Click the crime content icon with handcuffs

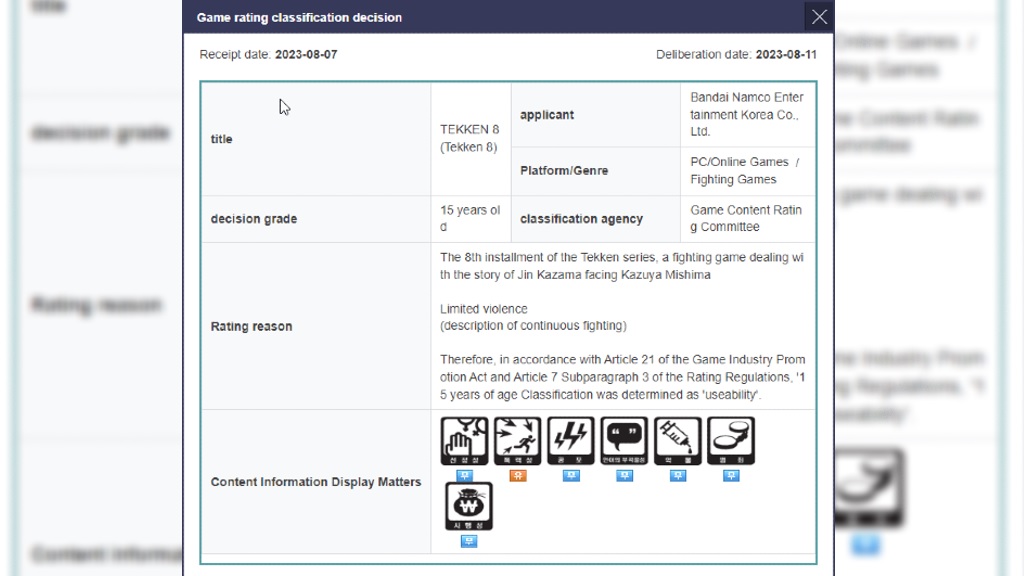pyautogui.click(x=731, y=441)
